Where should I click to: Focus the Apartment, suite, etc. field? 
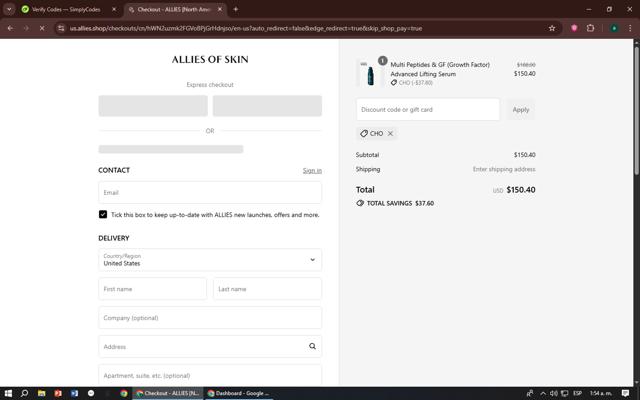pyautogui.click(x=210, y=375)
